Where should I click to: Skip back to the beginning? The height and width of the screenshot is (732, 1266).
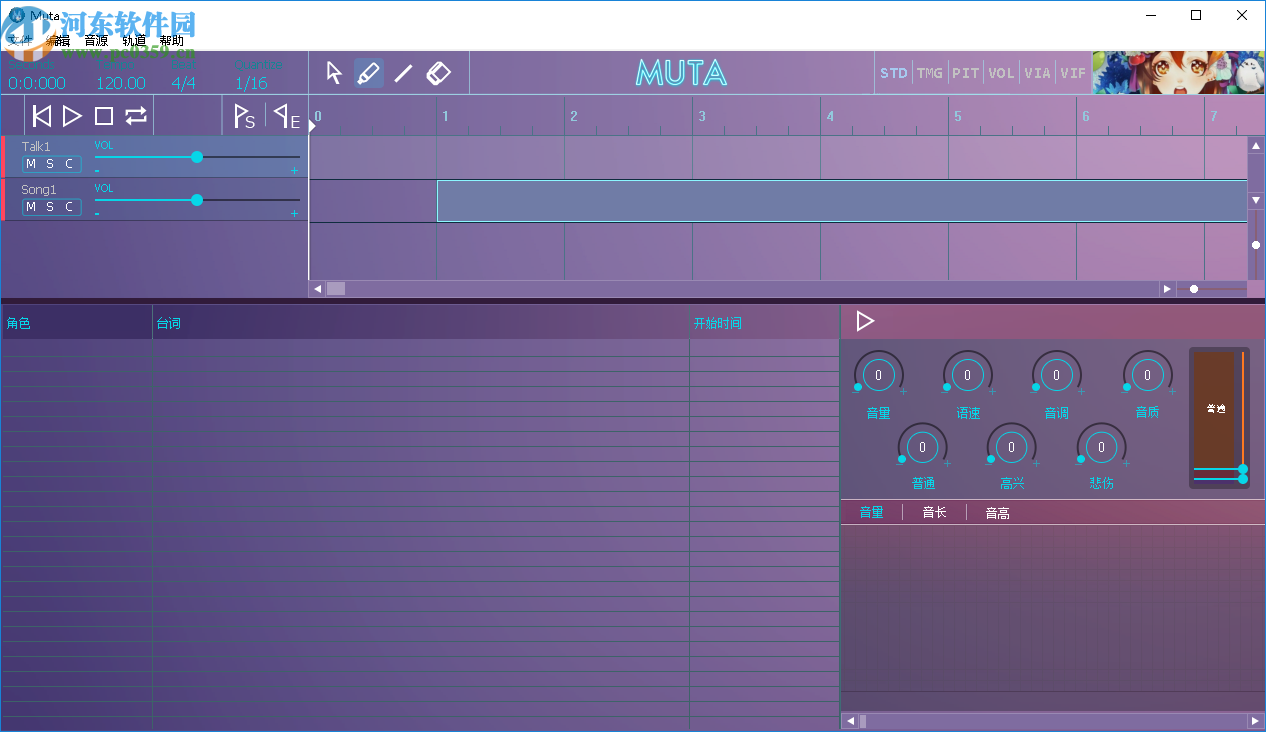coord(41,115)
